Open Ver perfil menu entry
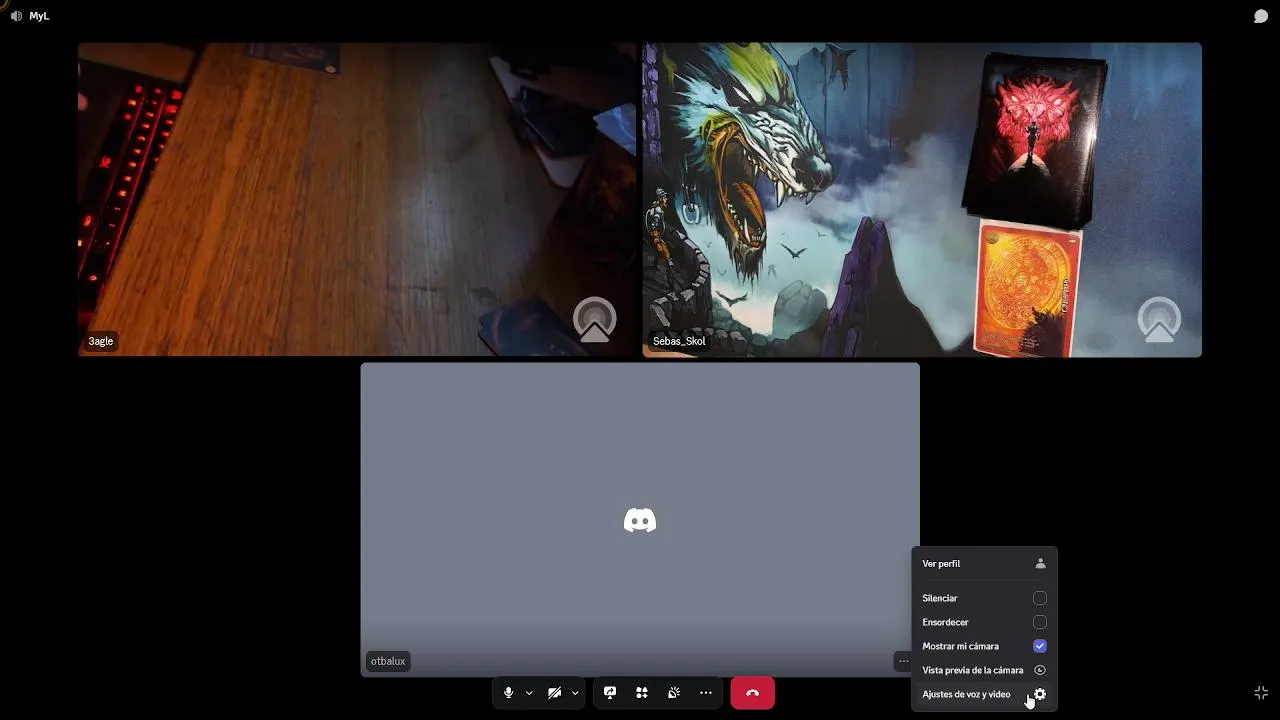This screenshot has width=1280, height=720. pos(984,564)
